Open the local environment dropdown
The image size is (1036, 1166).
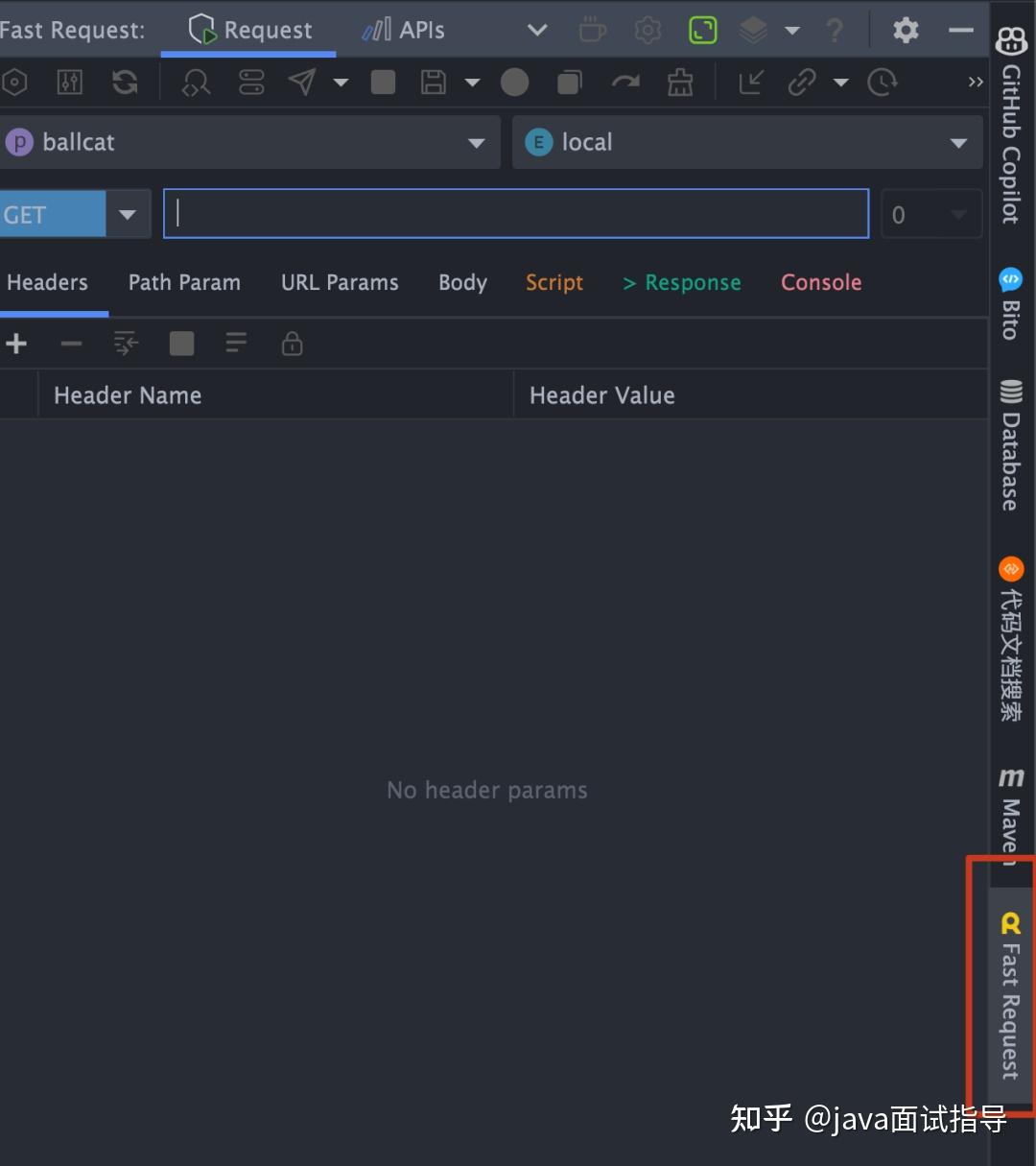[747, 143]
